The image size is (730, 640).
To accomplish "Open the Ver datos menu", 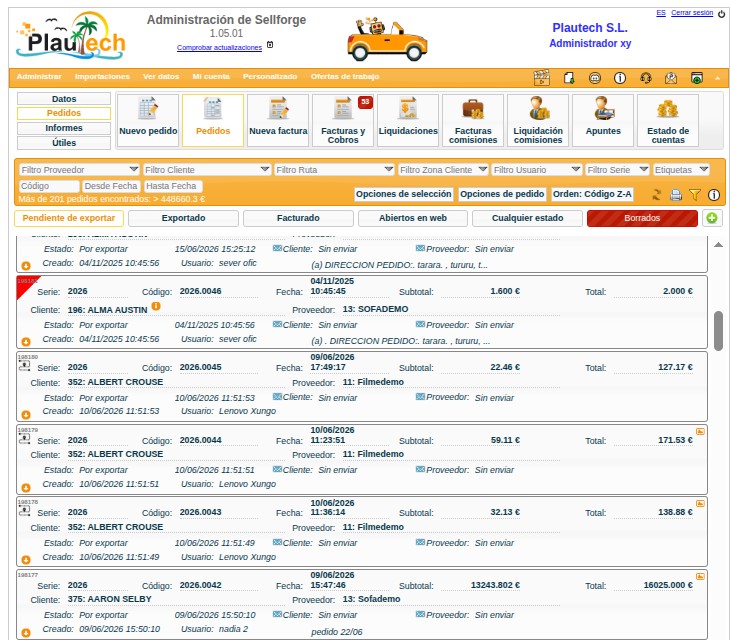I will pyautogui.click(x=161, y=76).
